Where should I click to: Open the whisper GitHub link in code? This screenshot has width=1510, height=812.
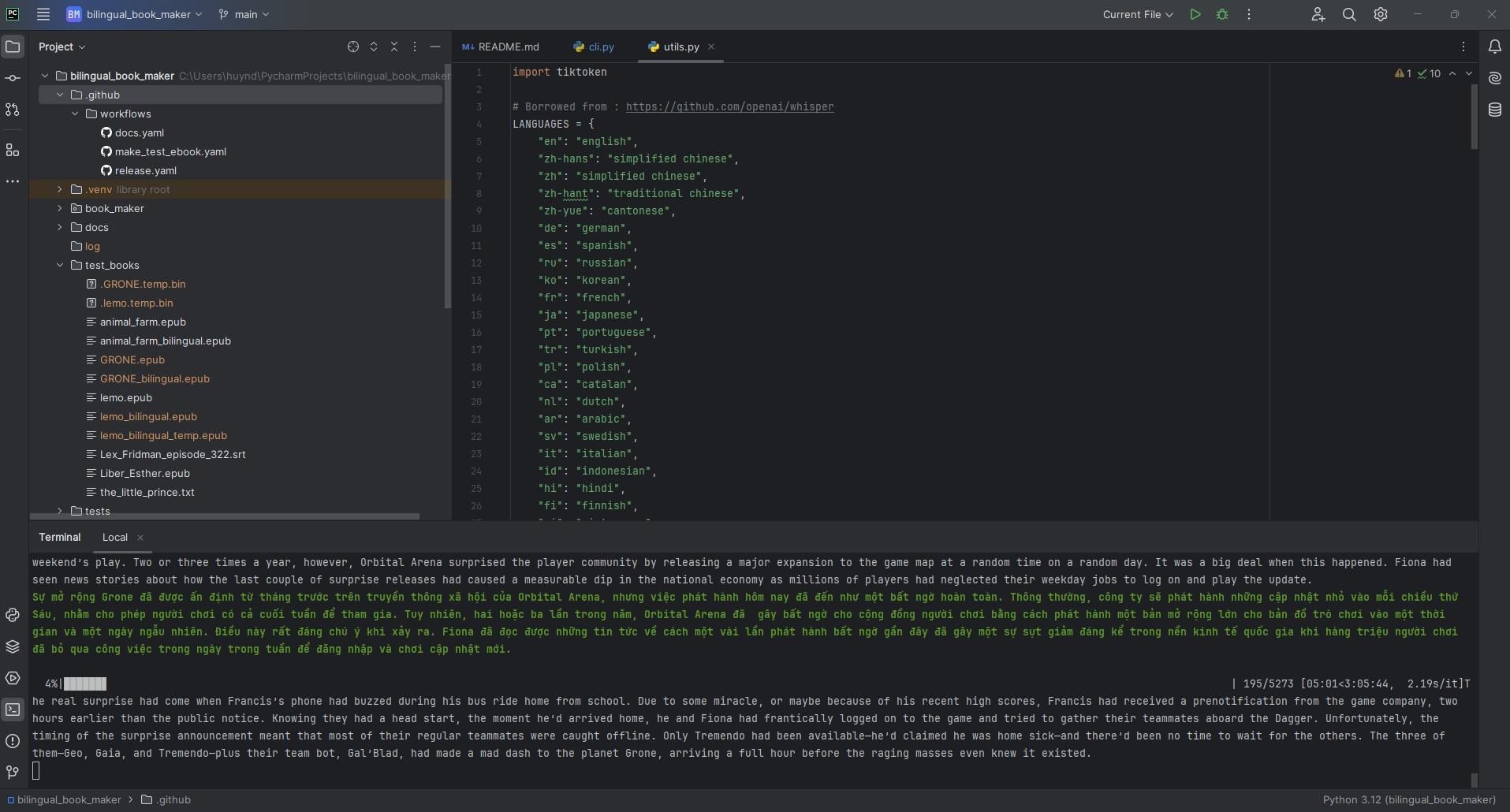click(729, 106)
